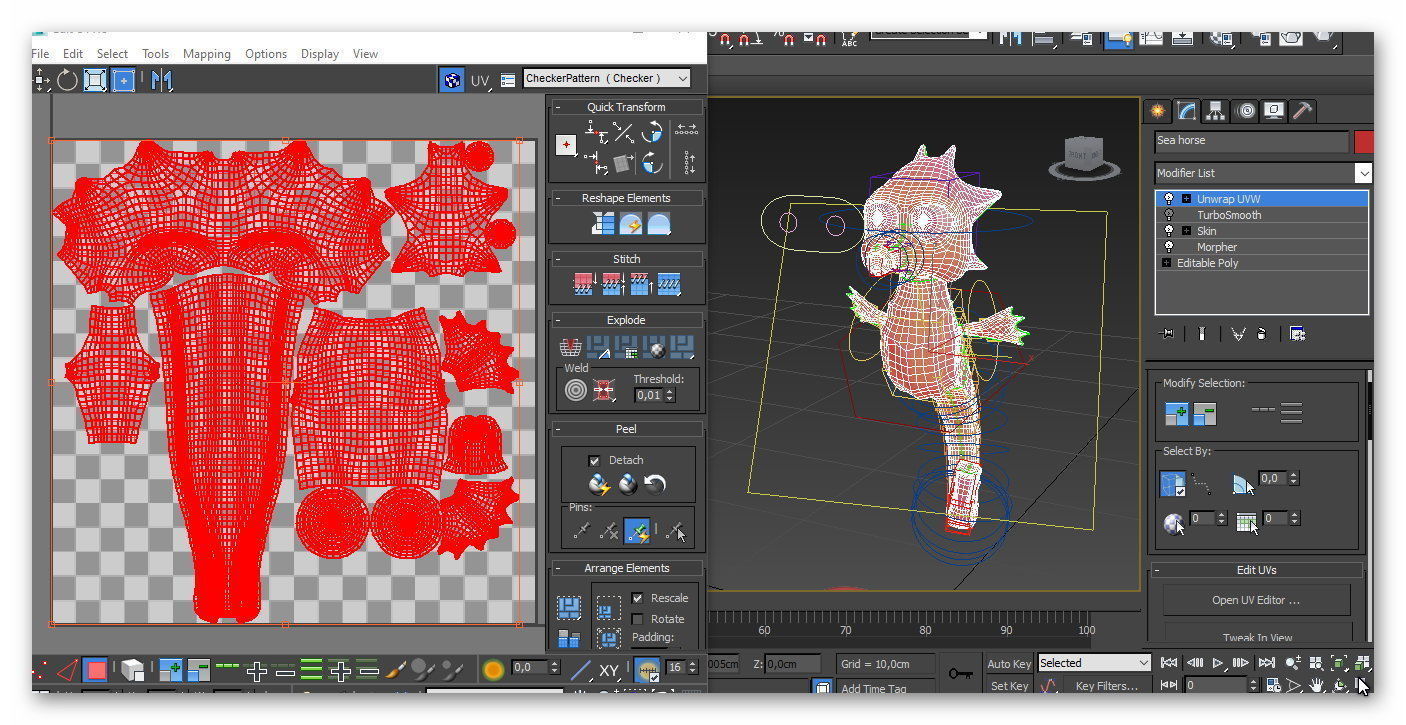Viewport: 1406px width, 725px height.
Task: Click the Straighten Selection icon
Action: coord(603,223)
